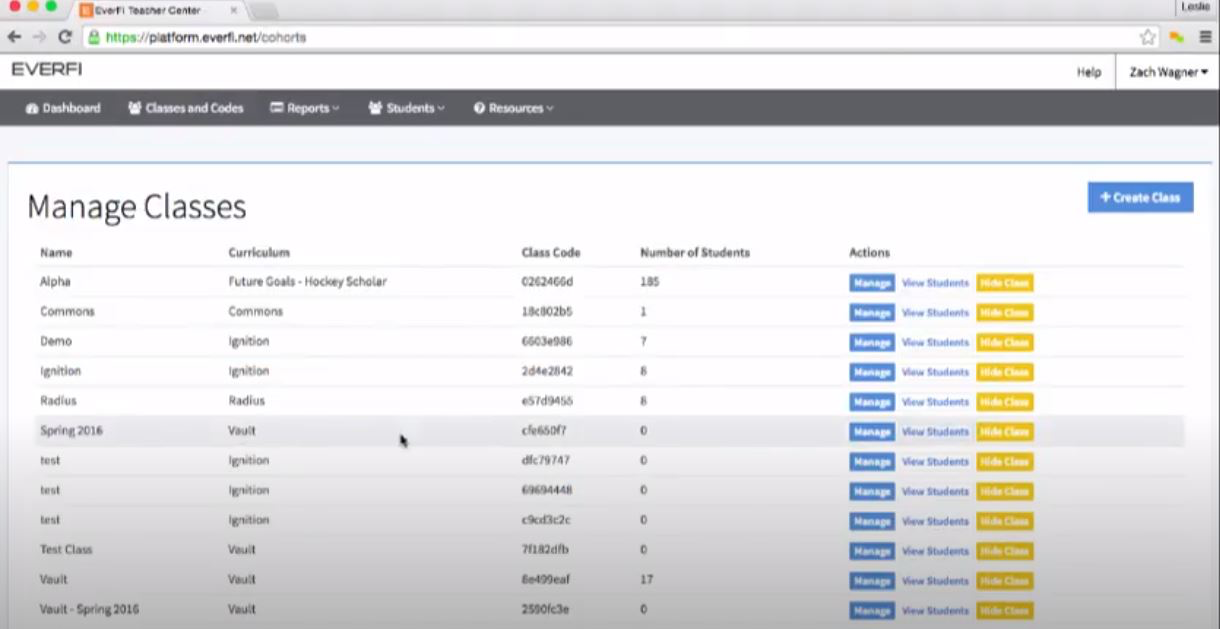Open the Dashboard menu item
This screenshot has width=1220, height=629.
[x=63, y=108]
